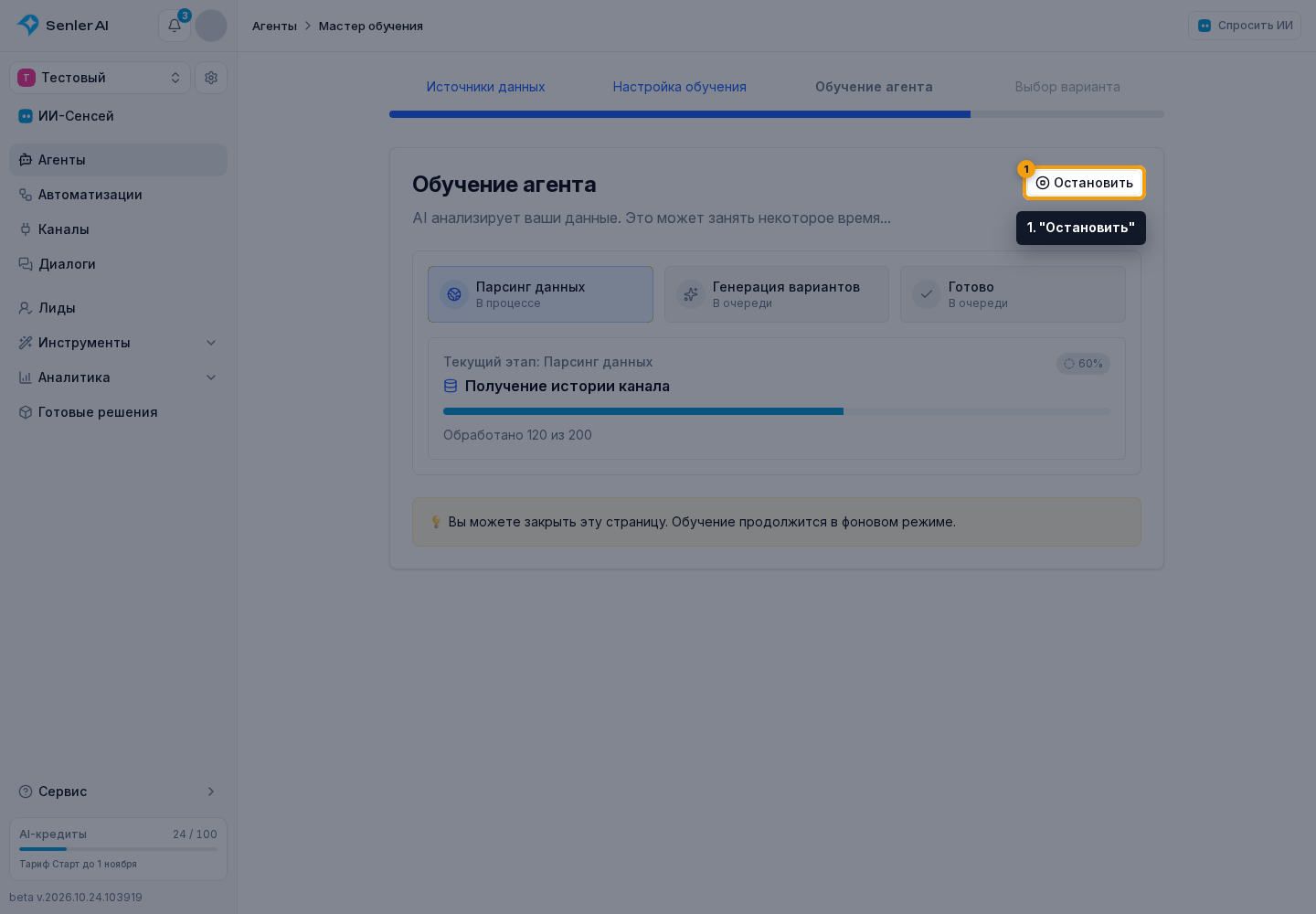Open the Агенты breadcrumb link
Viewport: 1316px width, 914px height.
point(274,26)
